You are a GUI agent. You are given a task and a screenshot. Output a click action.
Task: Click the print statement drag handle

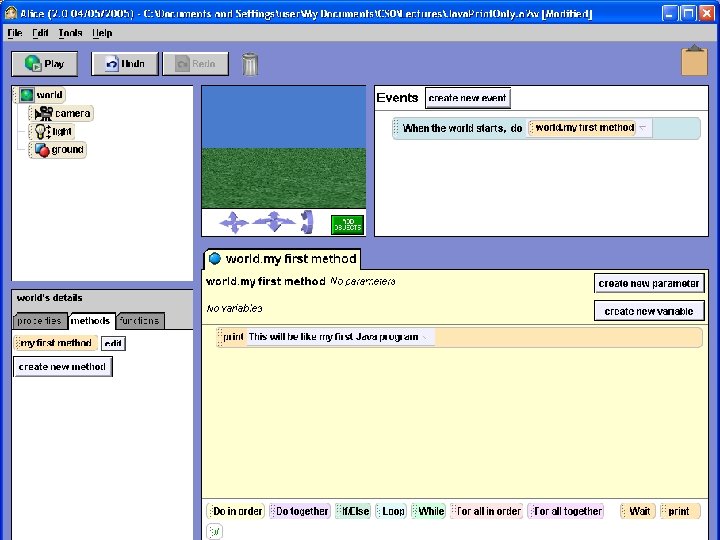coord(220,337)
